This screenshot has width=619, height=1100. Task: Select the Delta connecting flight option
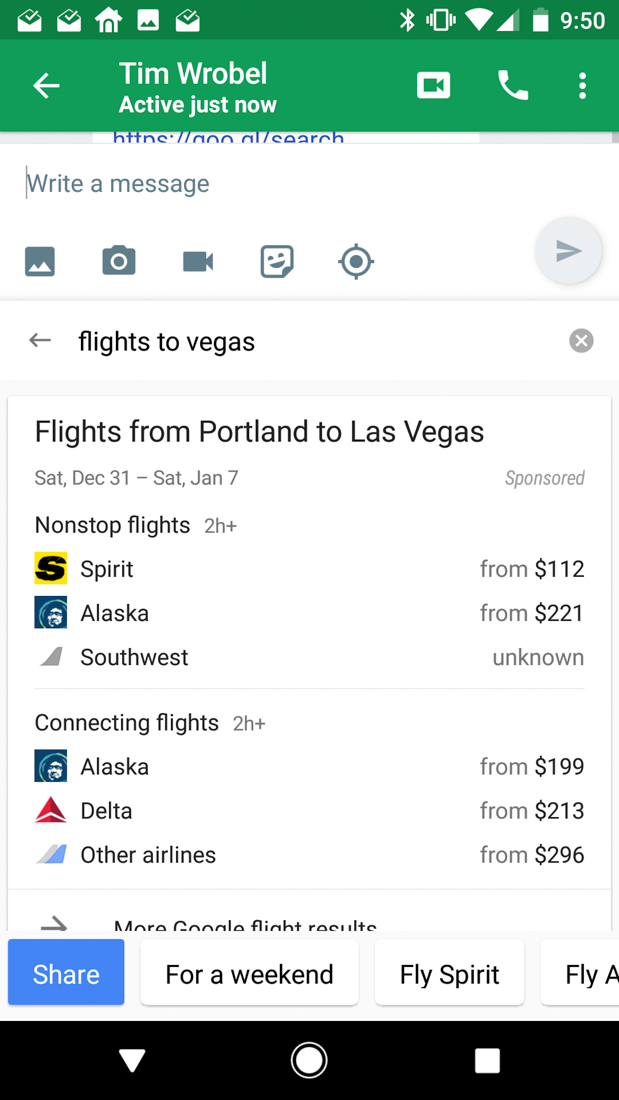click(x=309, y=811)
